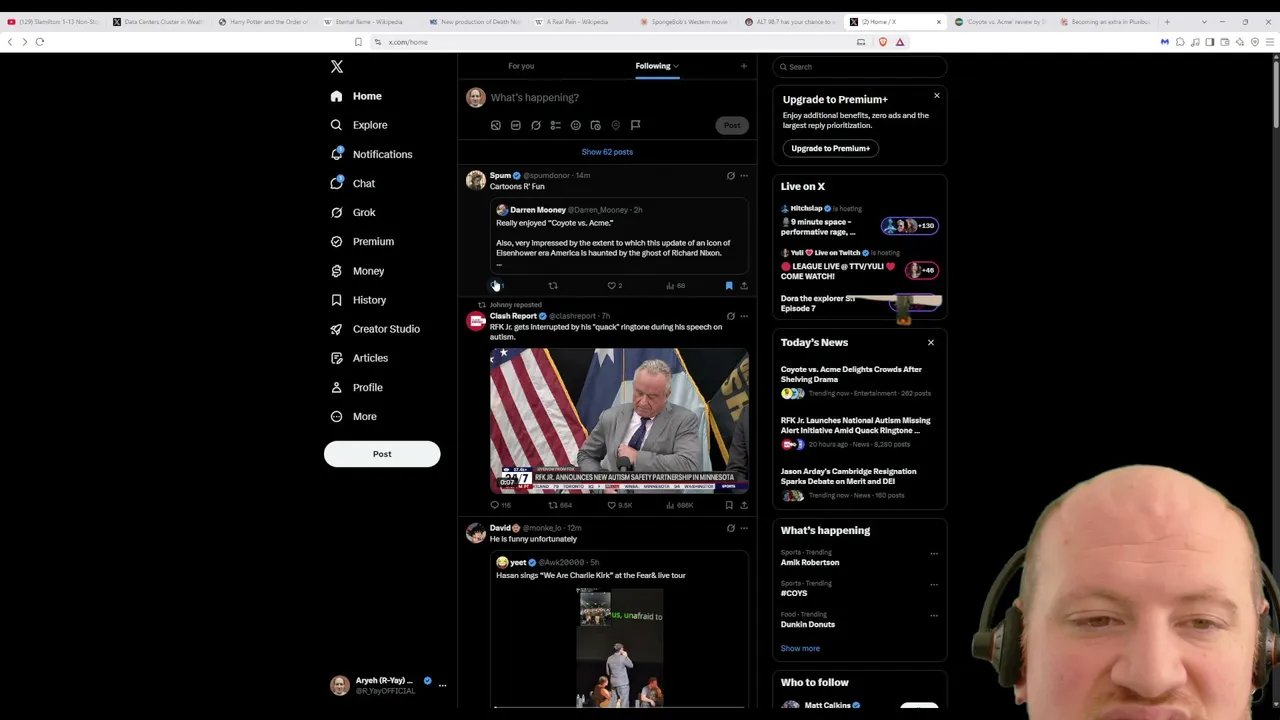1280x720 pixels.
Task: Bookmark this page in the address bar
Action: coord(358,42)
